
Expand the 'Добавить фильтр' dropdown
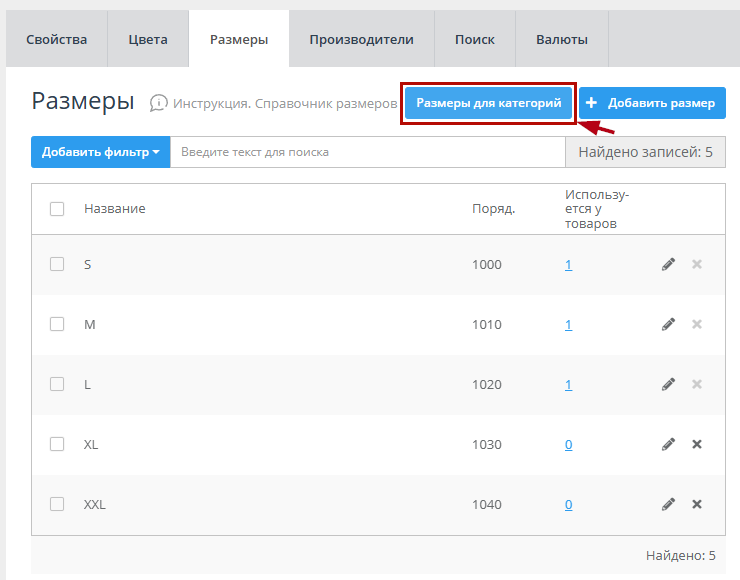click(x=101, y=152)
